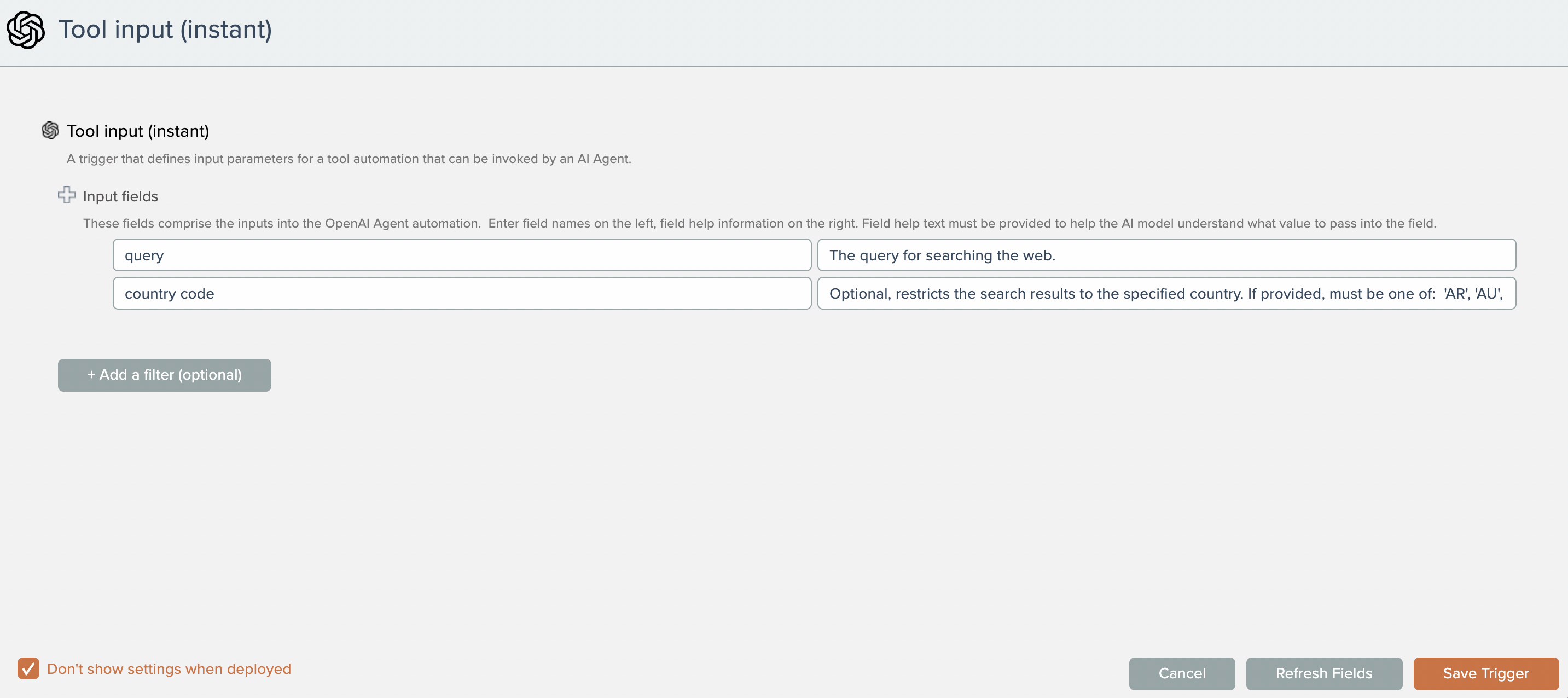
Task: Click the 'Don't show settings when deployed' label
Action: pos(169,669)
